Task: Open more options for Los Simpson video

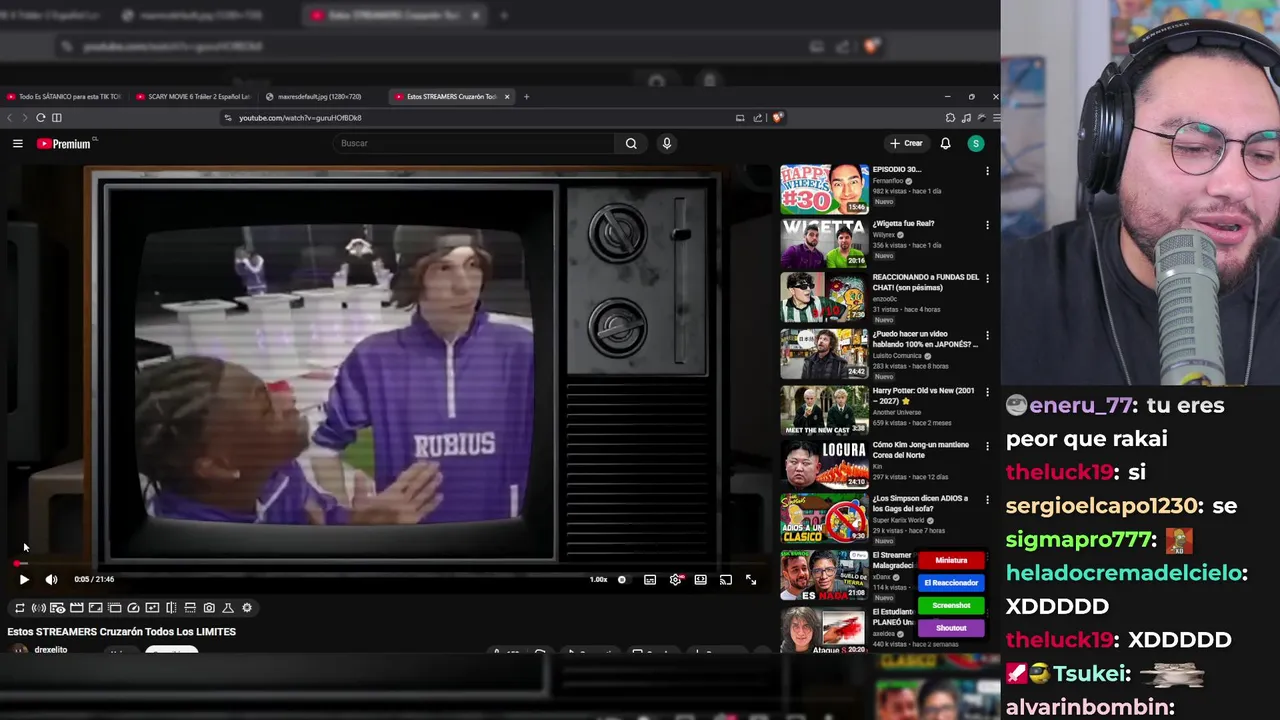Action: point(987,500)
